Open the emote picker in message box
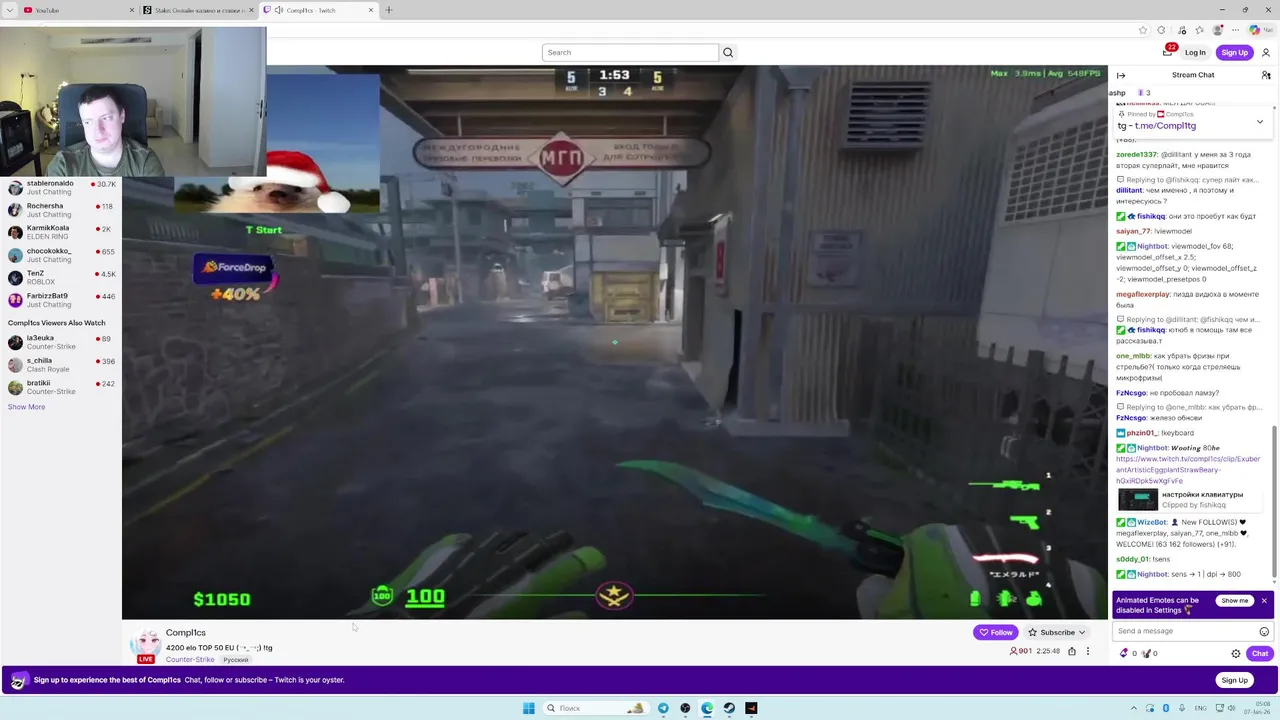Viewport: 1280px width, 720px height. tap(1264, 631)
